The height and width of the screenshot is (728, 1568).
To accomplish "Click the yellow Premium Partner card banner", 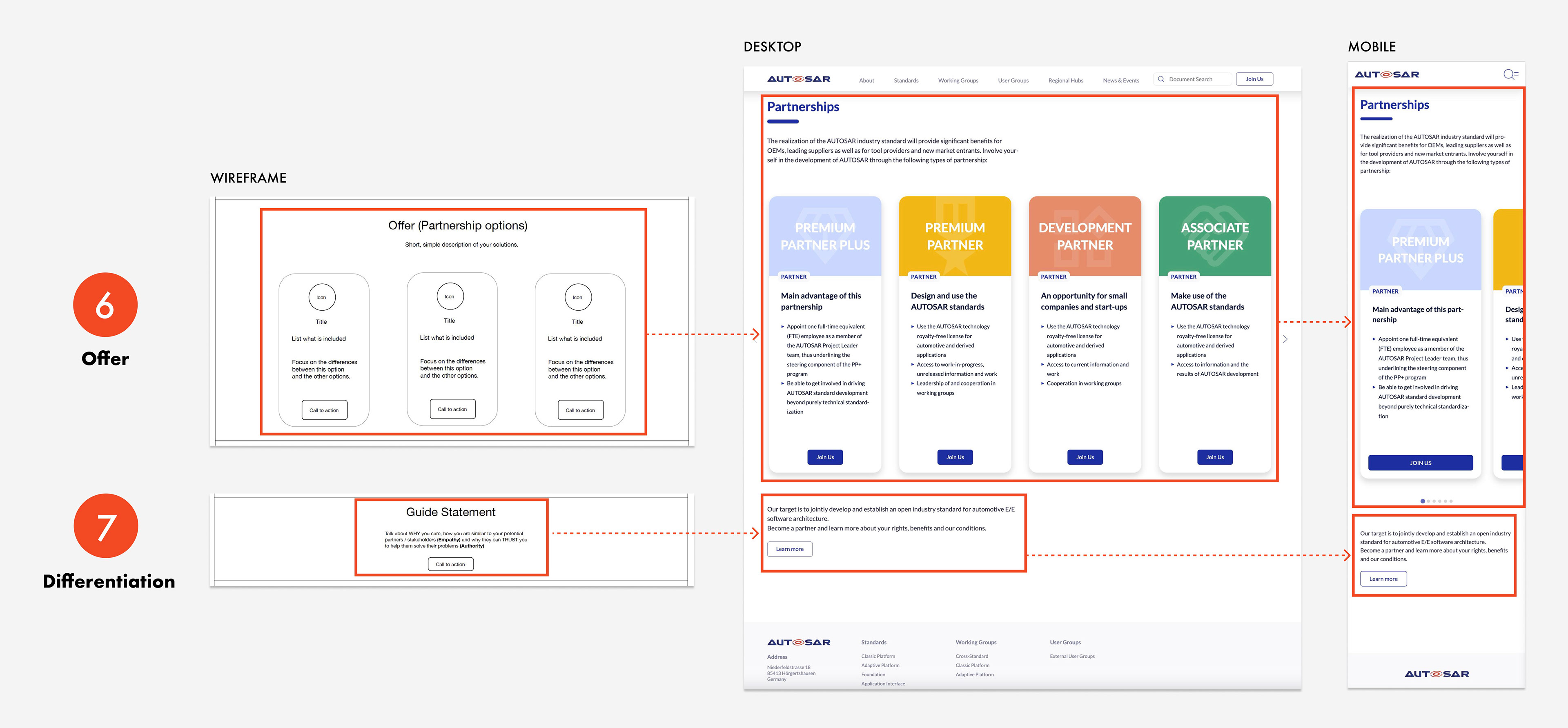I will click(x=955, y=236).
